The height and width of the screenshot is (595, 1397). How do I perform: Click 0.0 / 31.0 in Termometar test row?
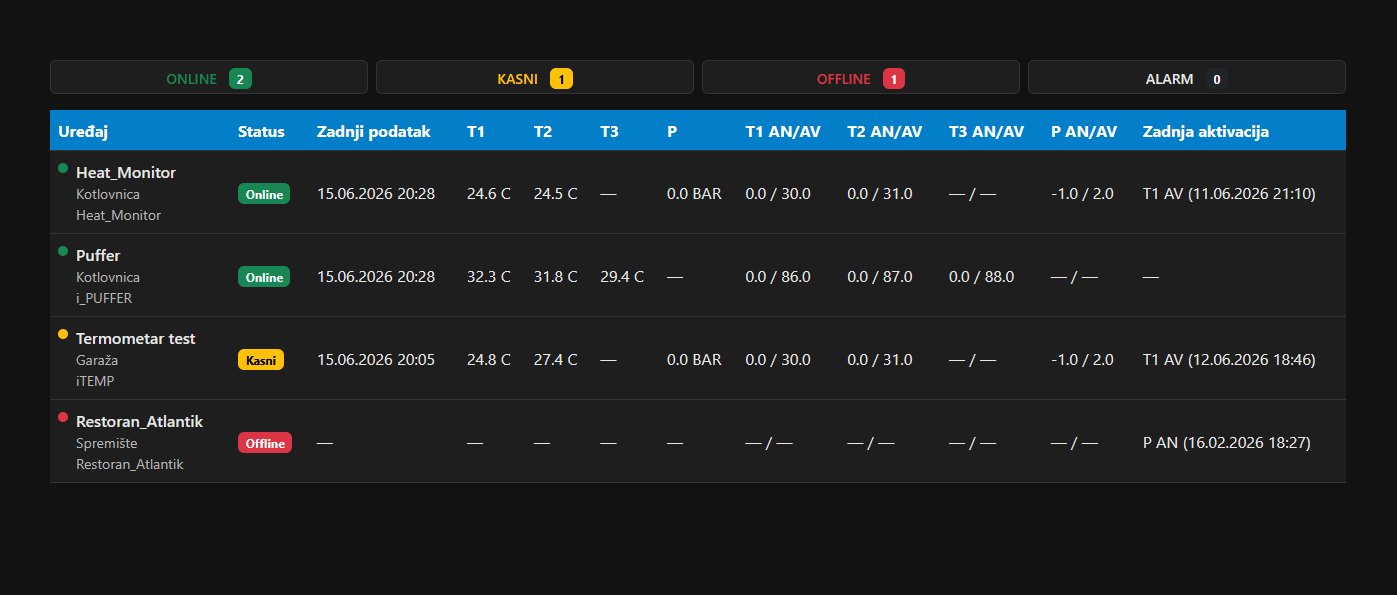pyautogui.click(x=880, y=359)
